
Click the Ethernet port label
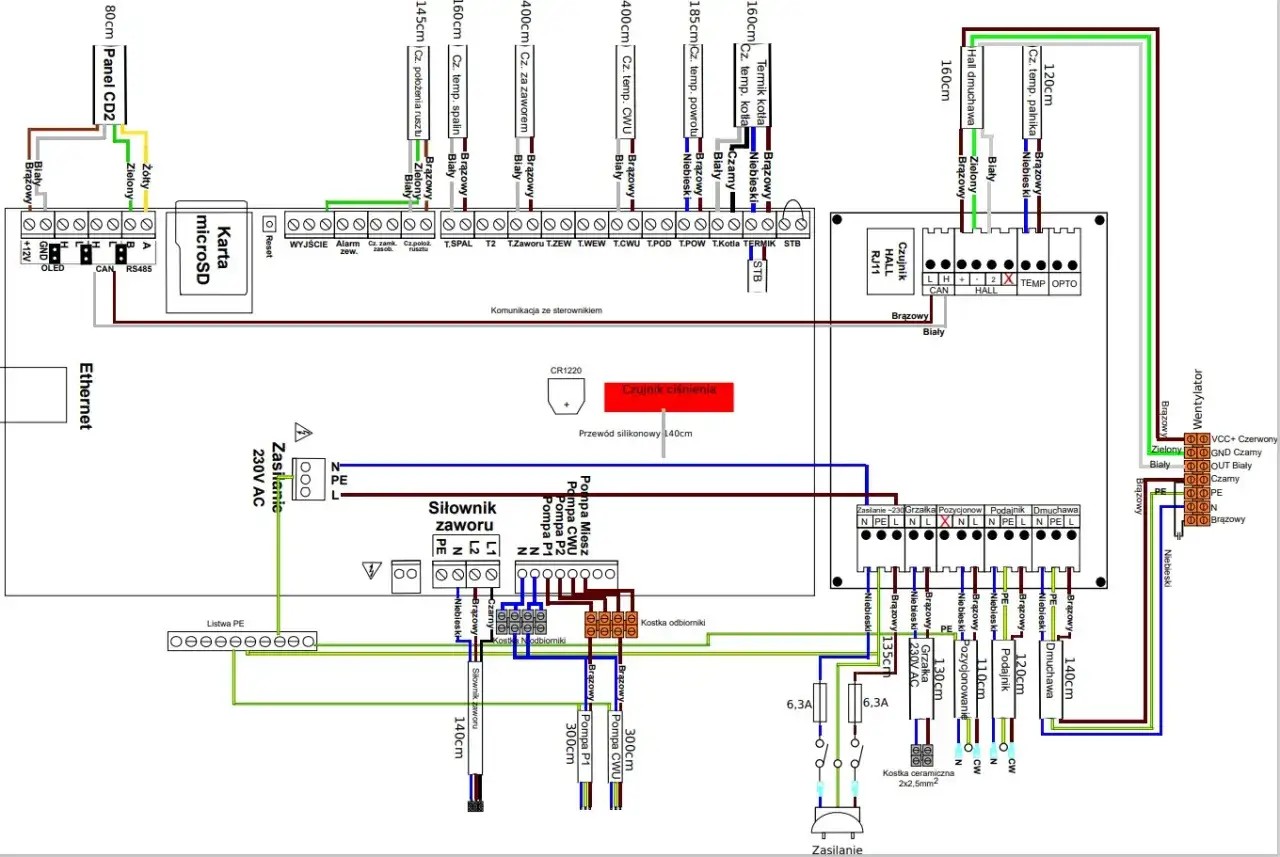[85, 396]
